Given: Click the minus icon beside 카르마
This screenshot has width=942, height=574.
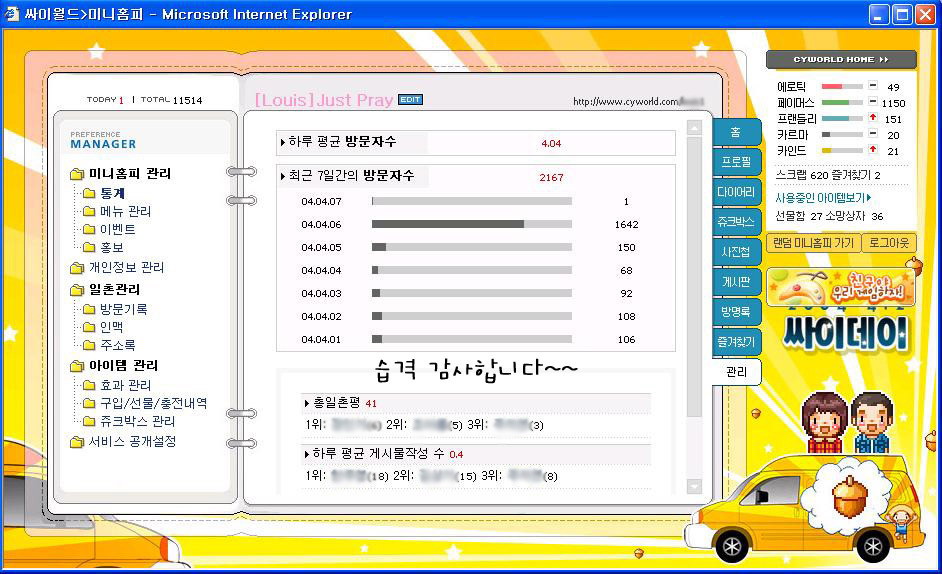Looking at the screenshot, I should click(873, 134).
